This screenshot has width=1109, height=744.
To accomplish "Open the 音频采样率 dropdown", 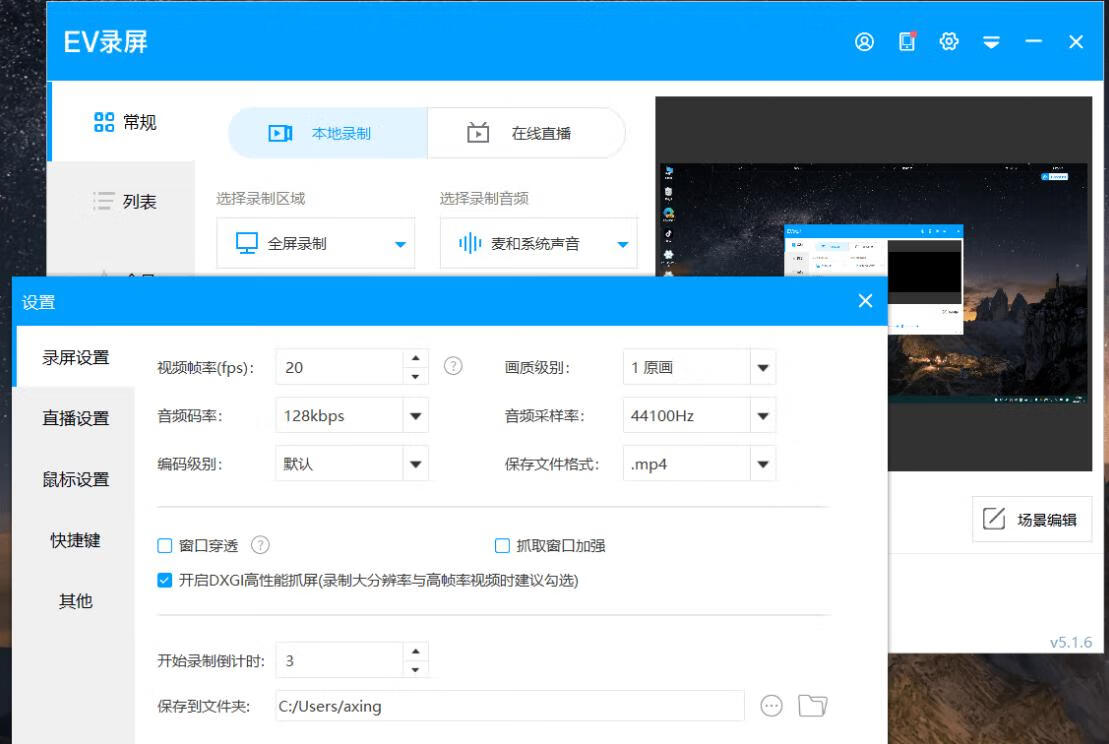I will click(761, 414).
